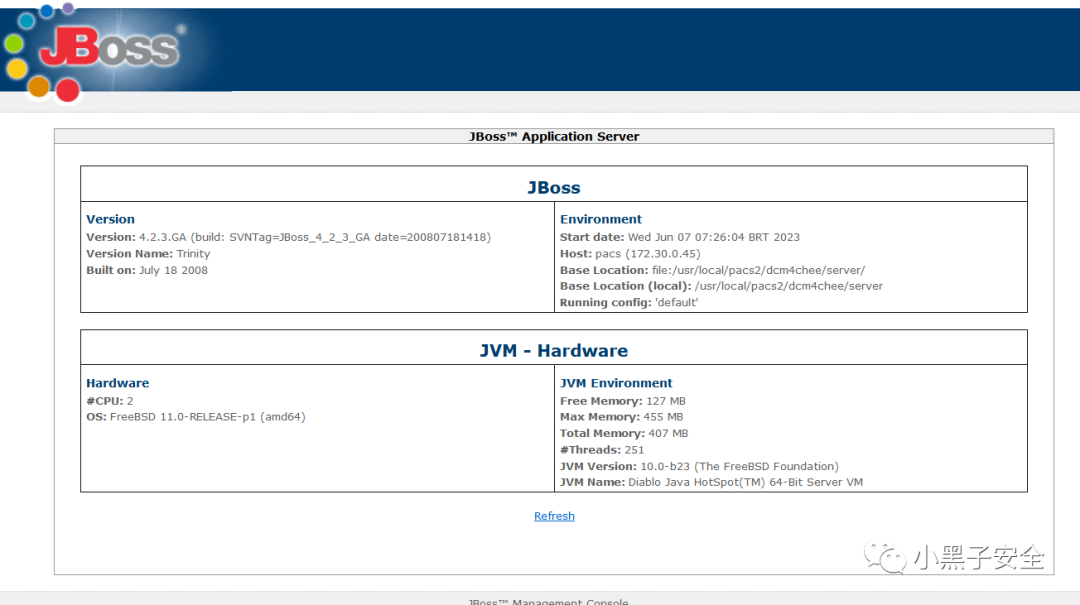
Task: Select the version value 4.2.3.GA build line
Action: tap(289, 237)
